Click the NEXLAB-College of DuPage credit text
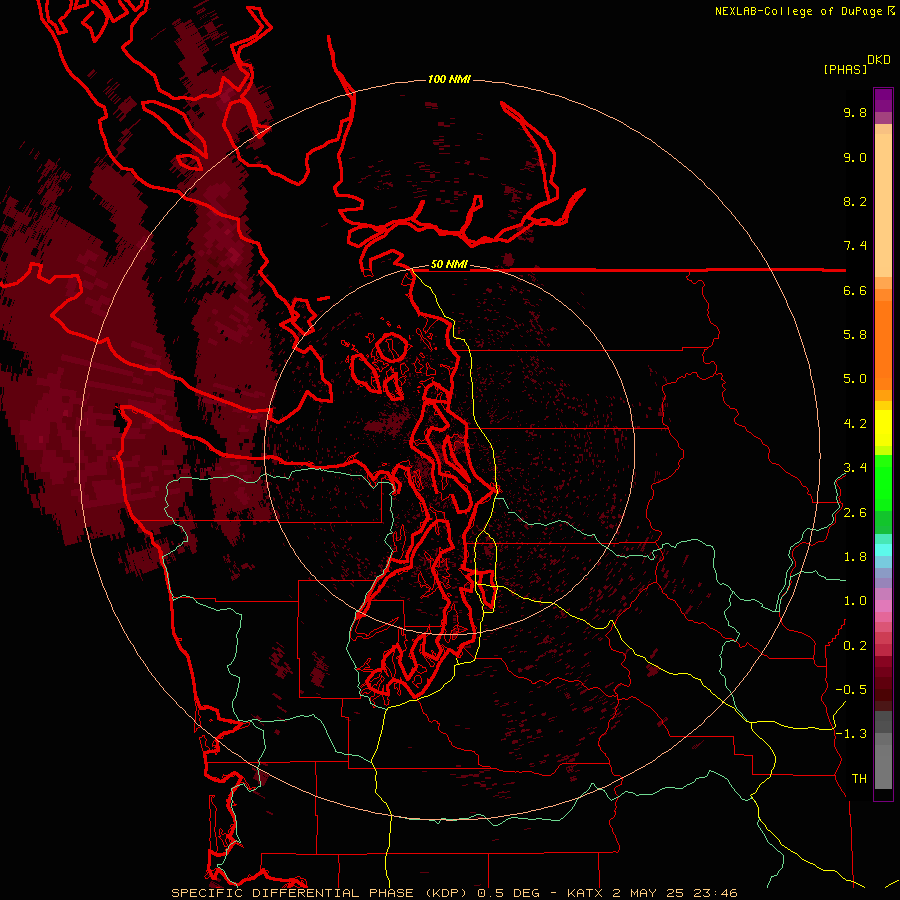 (x=798, y=11)
